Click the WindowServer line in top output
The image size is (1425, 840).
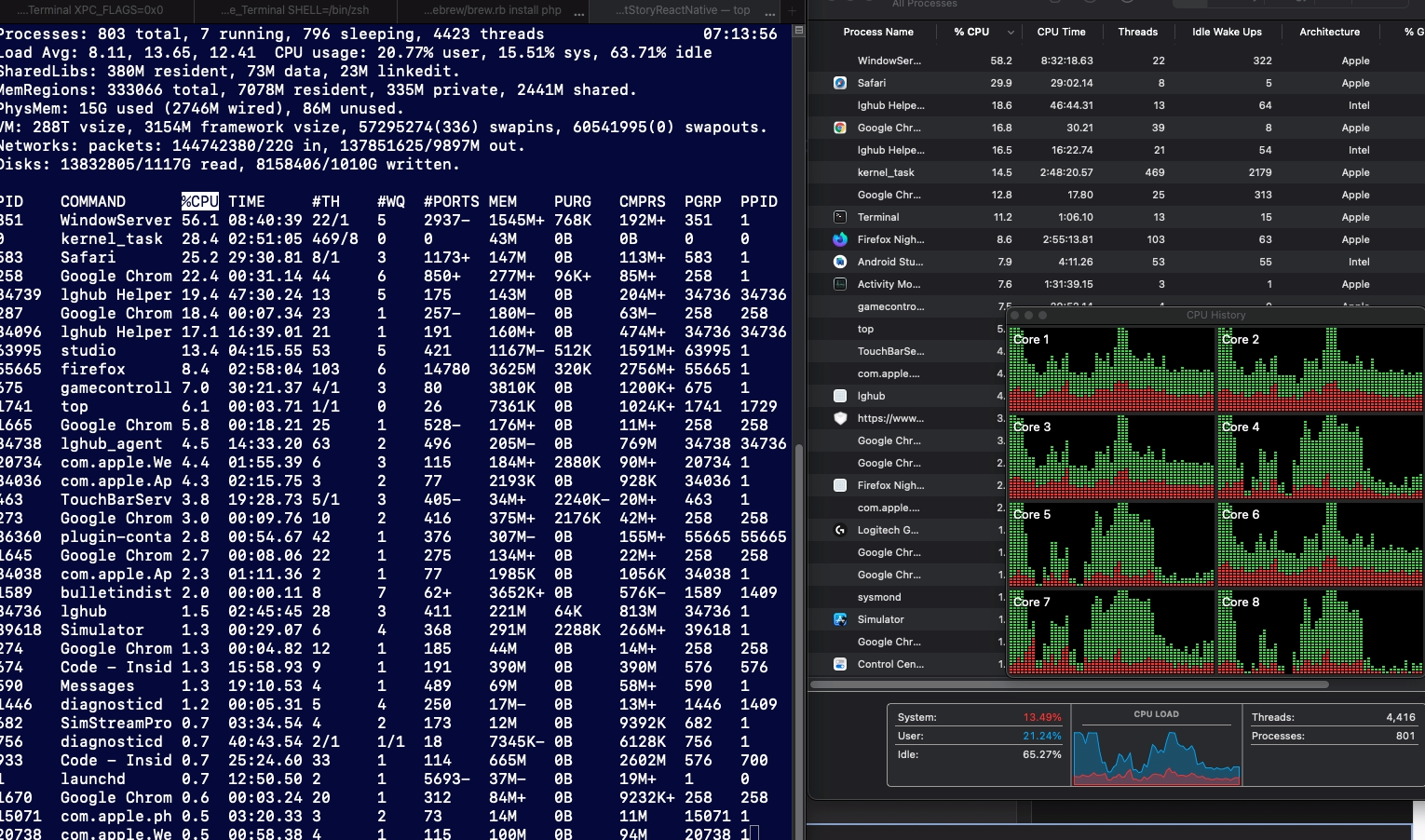coord(394,220)
